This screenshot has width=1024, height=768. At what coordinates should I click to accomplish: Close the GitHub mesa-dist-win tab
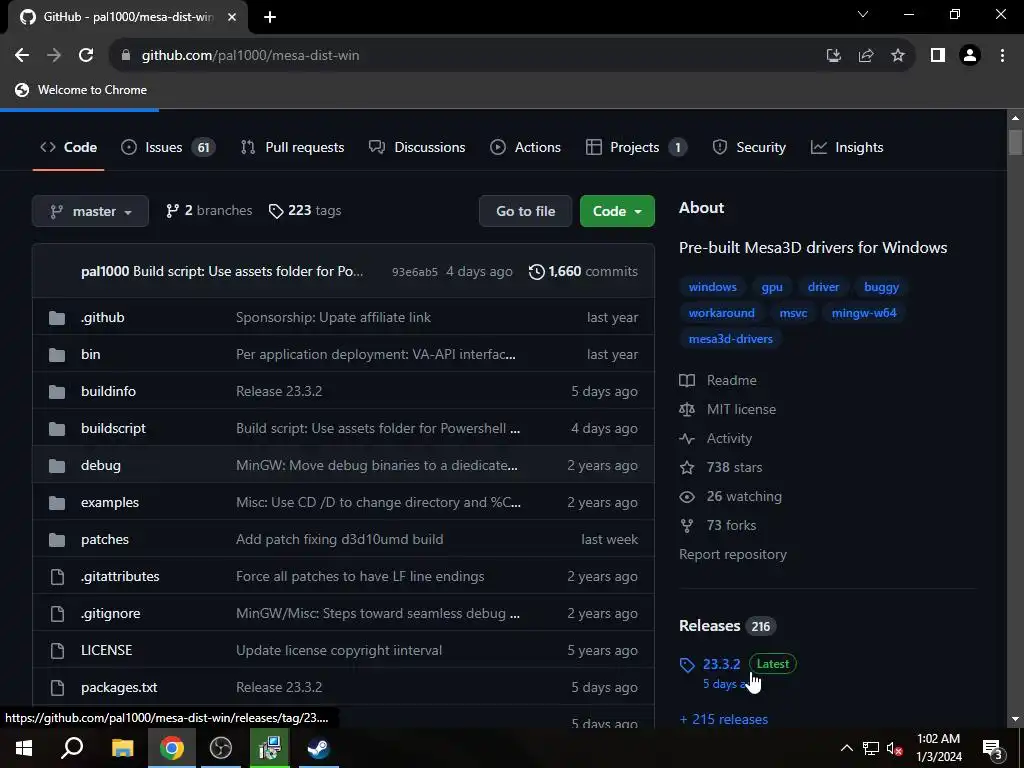pyautogui.click(x=232, y=17)
